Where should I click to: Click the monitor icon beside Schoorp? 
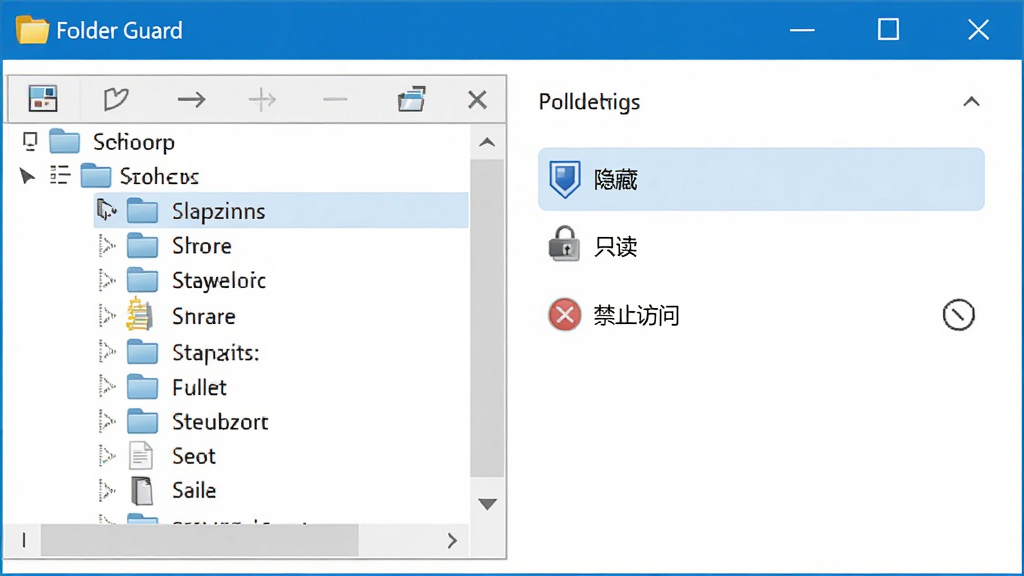coord(30,141)
